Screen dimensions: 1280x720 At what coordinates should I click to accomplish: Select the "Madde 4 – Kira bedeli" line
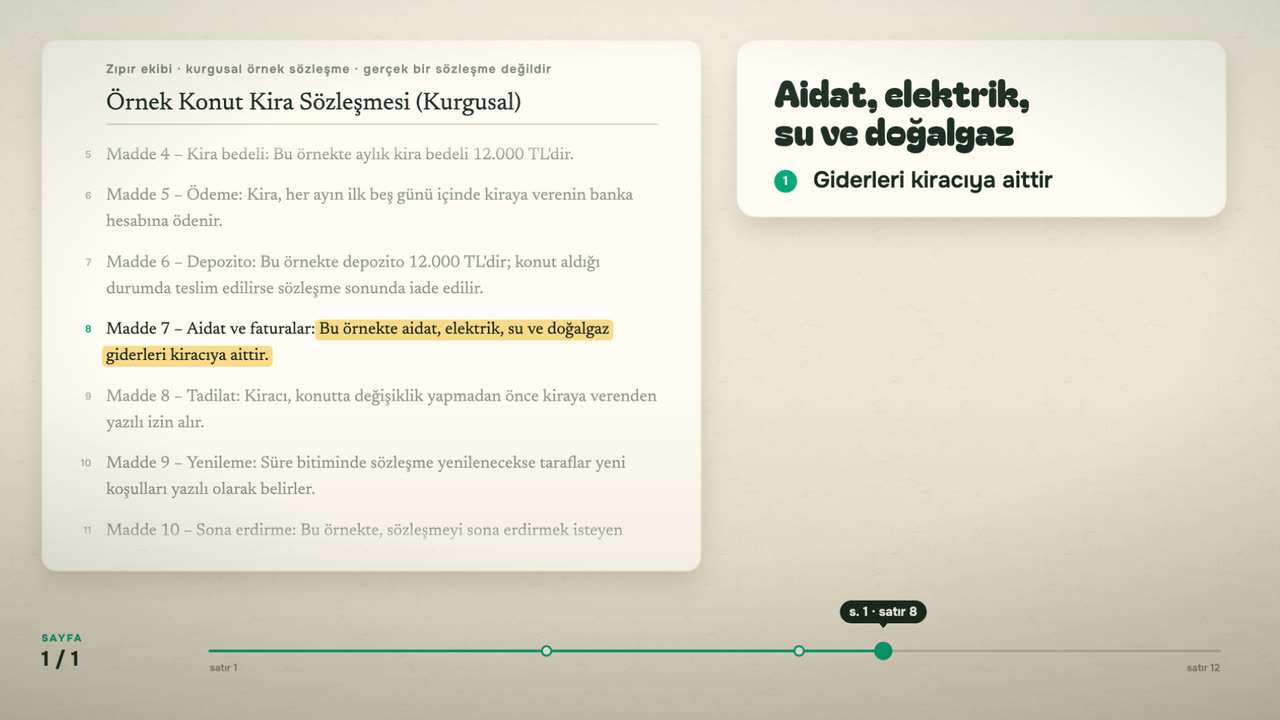pyautogui.click(x=340, y=154)
